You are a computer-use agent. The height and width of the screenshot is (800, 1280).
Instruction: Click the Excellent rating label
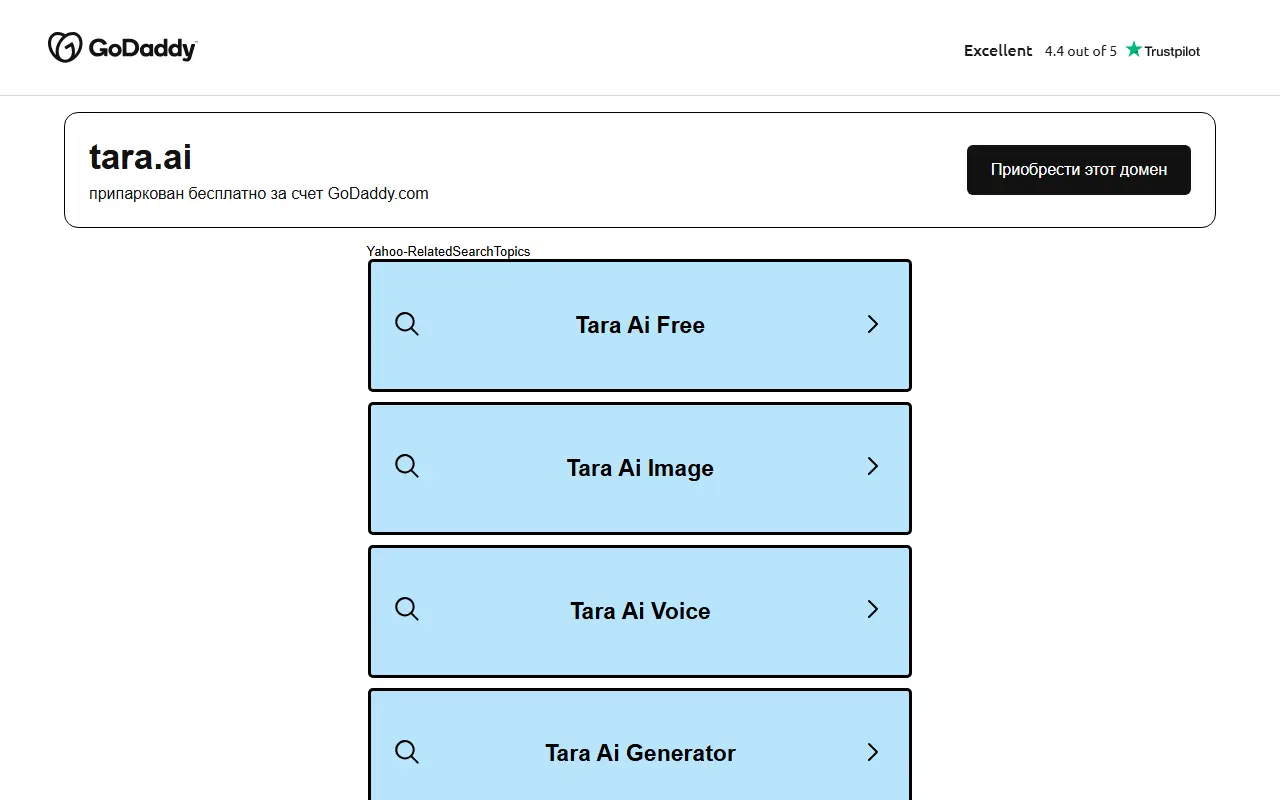pyautogui.click(x=998, y=50)
